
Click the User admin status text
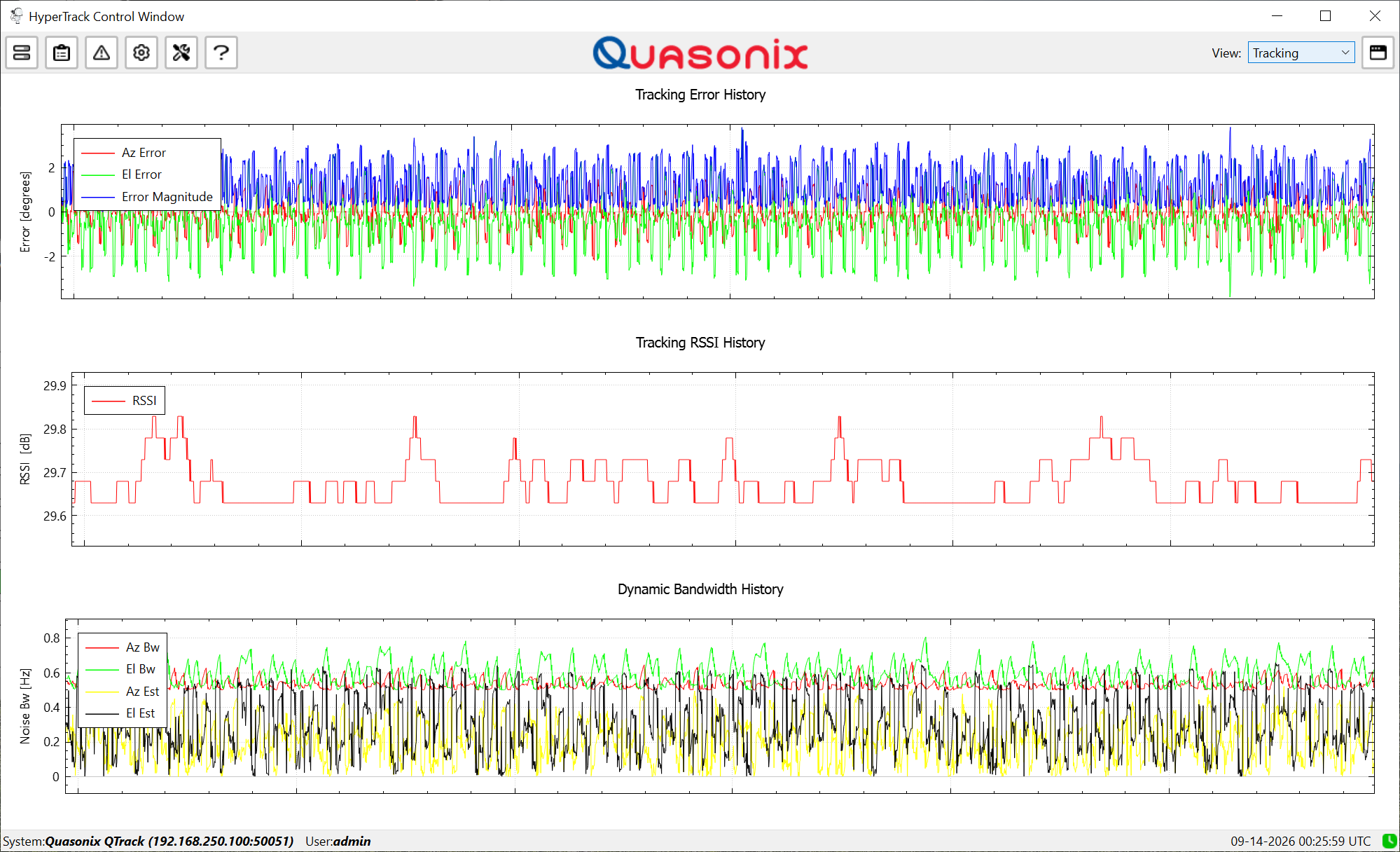[338, 841]
